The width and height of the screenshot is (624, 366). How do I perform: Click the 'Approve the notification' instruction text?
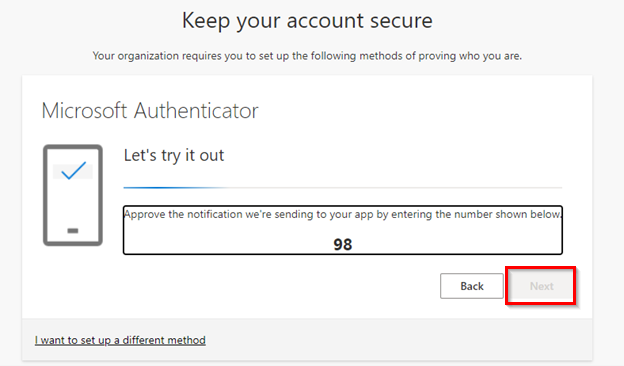(x=343, y=214)
